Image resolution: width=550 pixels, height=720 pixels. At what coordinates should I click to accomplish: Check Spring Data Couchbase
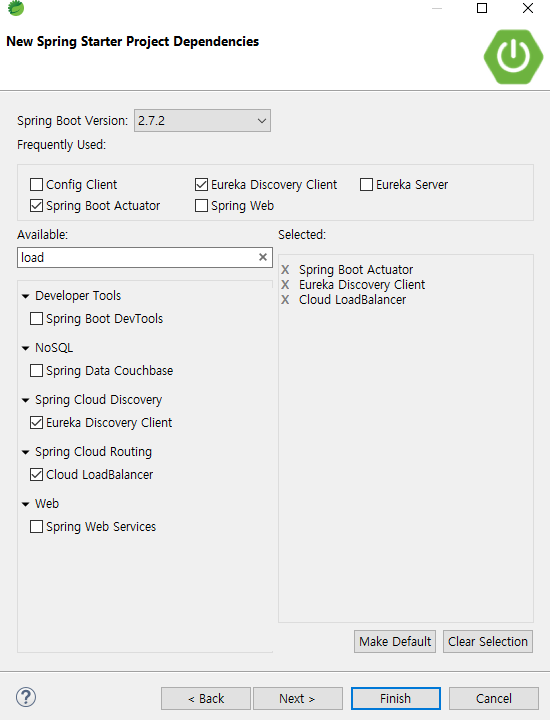pos(36,371)
